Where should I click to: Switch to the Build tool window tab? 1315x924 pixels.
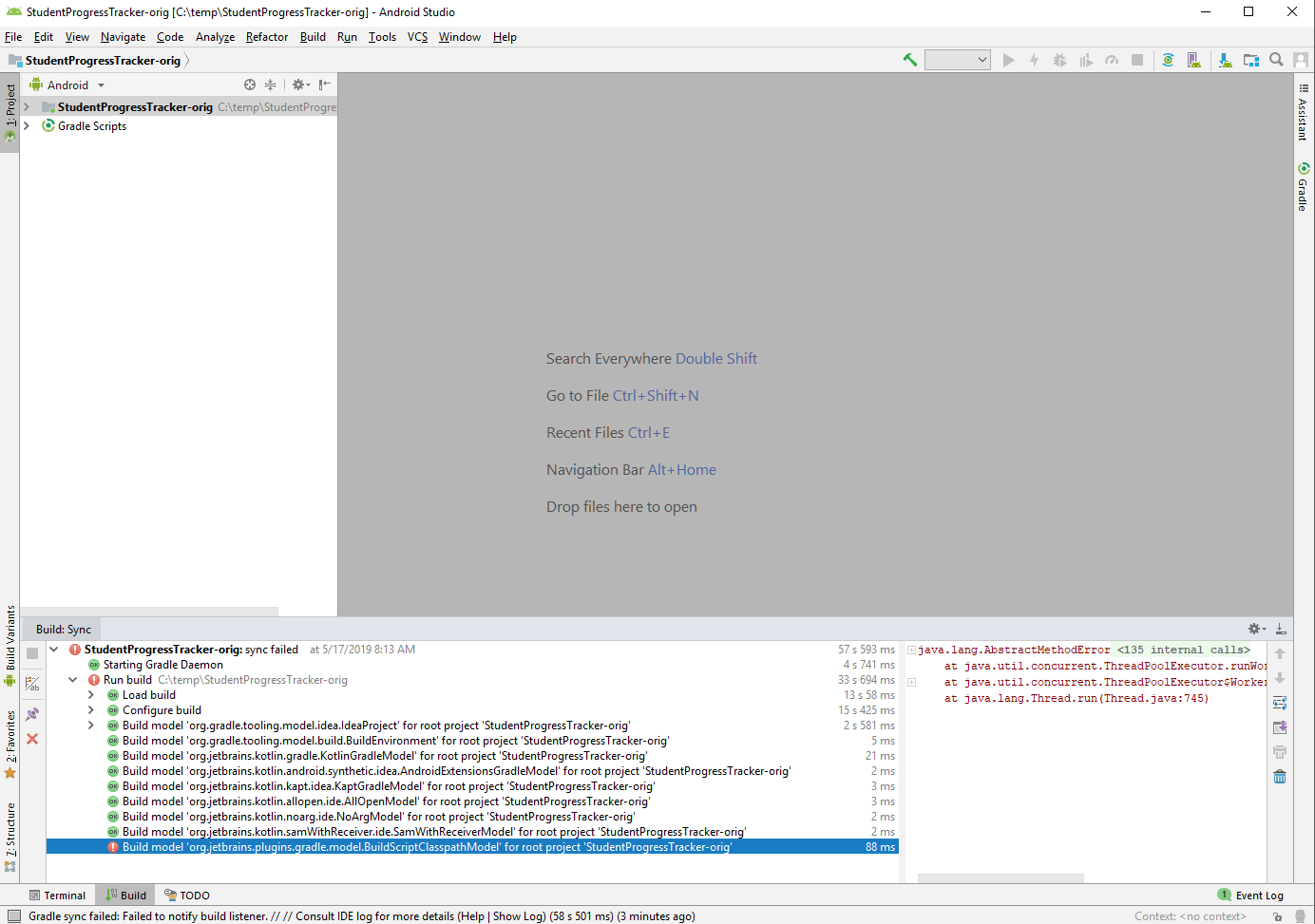pos(126,896)
